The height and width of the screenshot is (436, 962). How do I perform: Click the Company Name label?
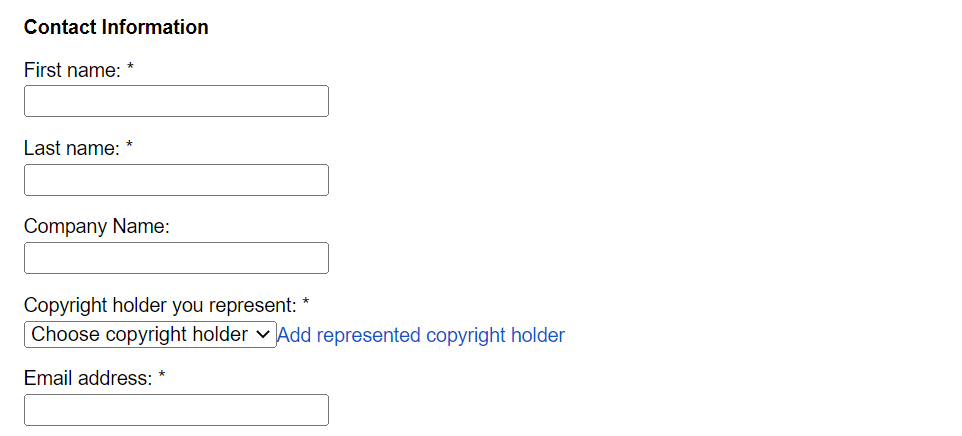click(x=97, y=226)
